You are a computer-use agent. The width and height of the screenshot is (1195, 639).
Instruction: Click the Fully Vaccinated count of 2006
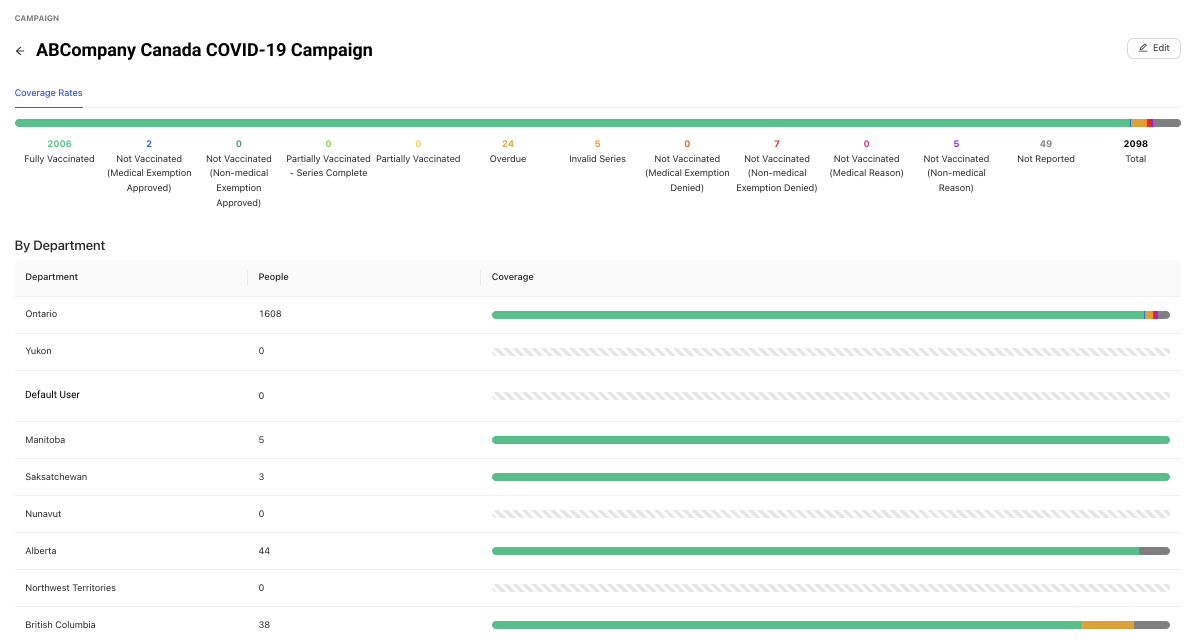(59, 143)
